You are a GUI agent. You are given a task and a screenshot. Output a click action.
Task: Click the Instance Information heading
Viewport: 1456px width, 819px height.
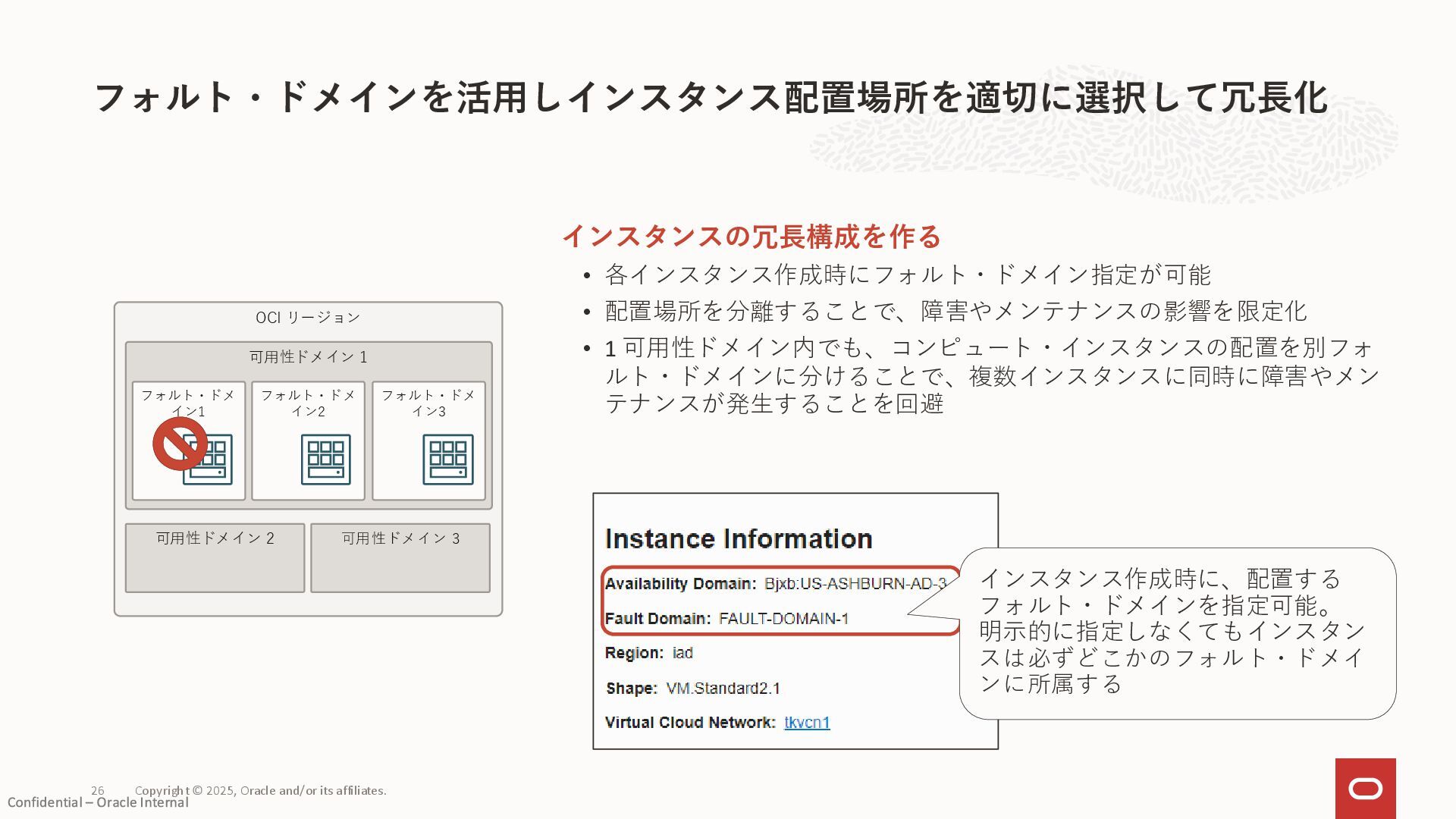739,539
